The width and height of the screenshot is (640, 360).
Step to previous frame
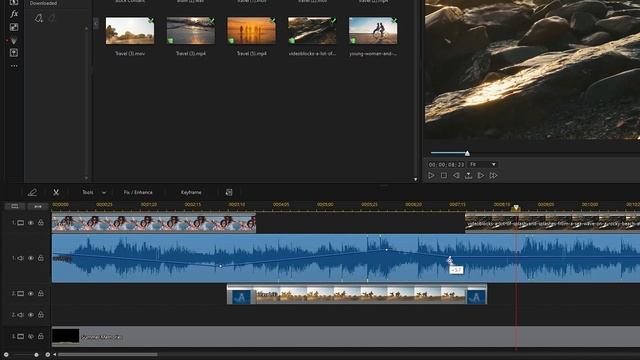pyautogui.click(x=456, y=176)
